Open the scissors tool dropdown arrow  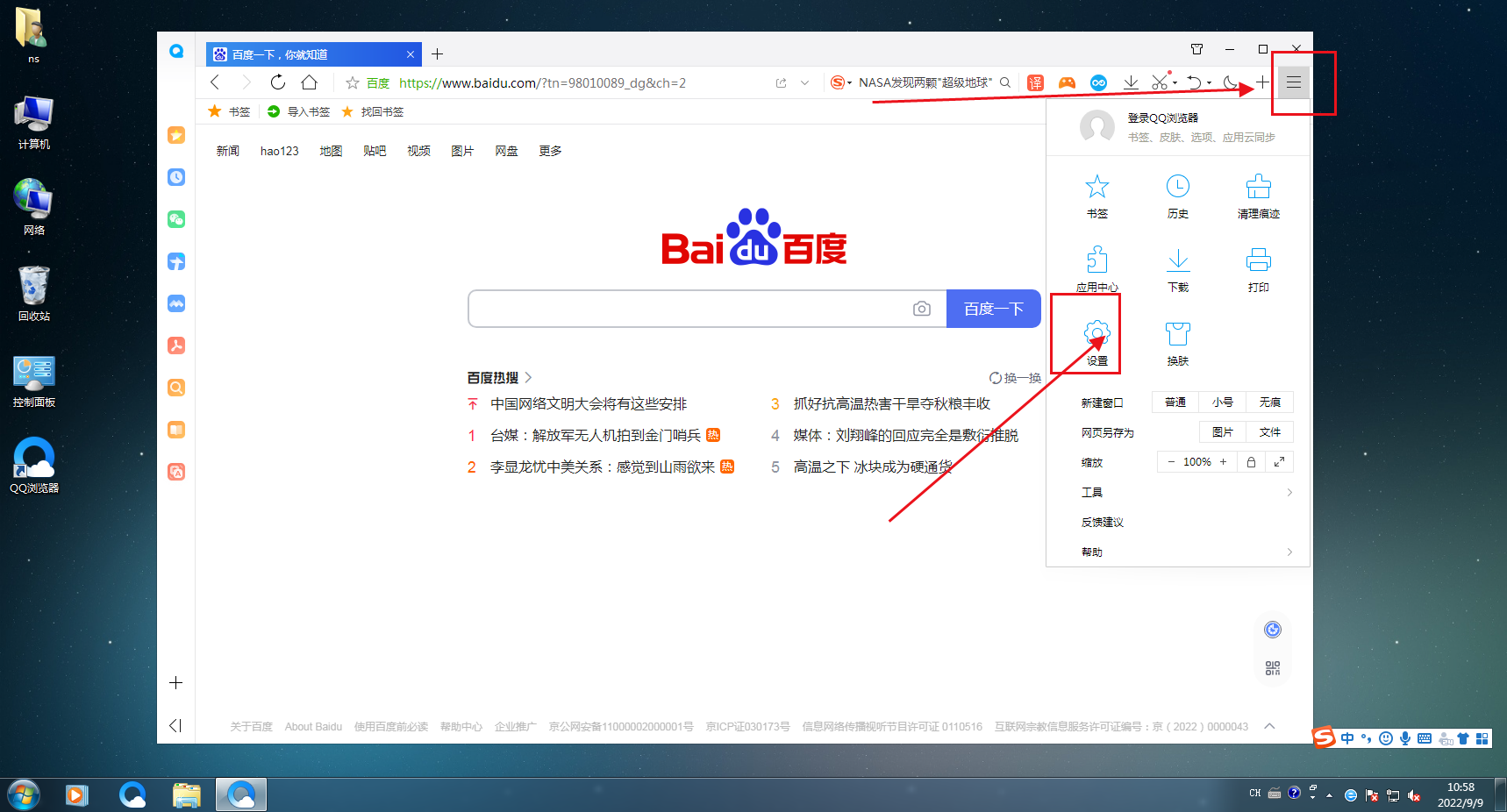click(x=1175, y=83)
